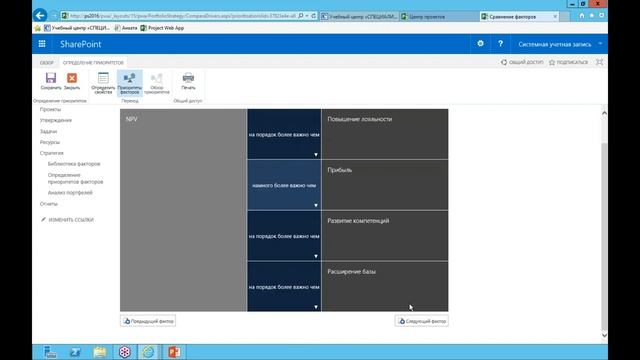Viewport: 640px width, 360px height.
Task: Open dropdown for Расширение базы comparison
Action: tap(316, 307)
